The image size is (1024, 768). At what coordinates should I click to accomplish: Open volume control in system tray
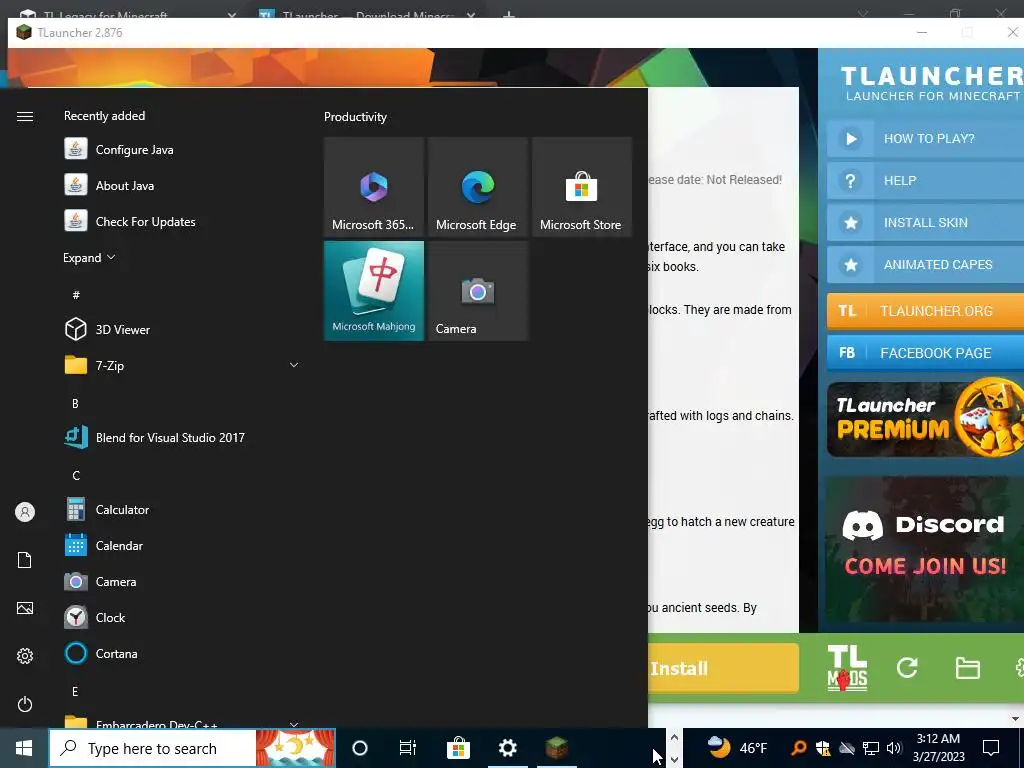894,748
